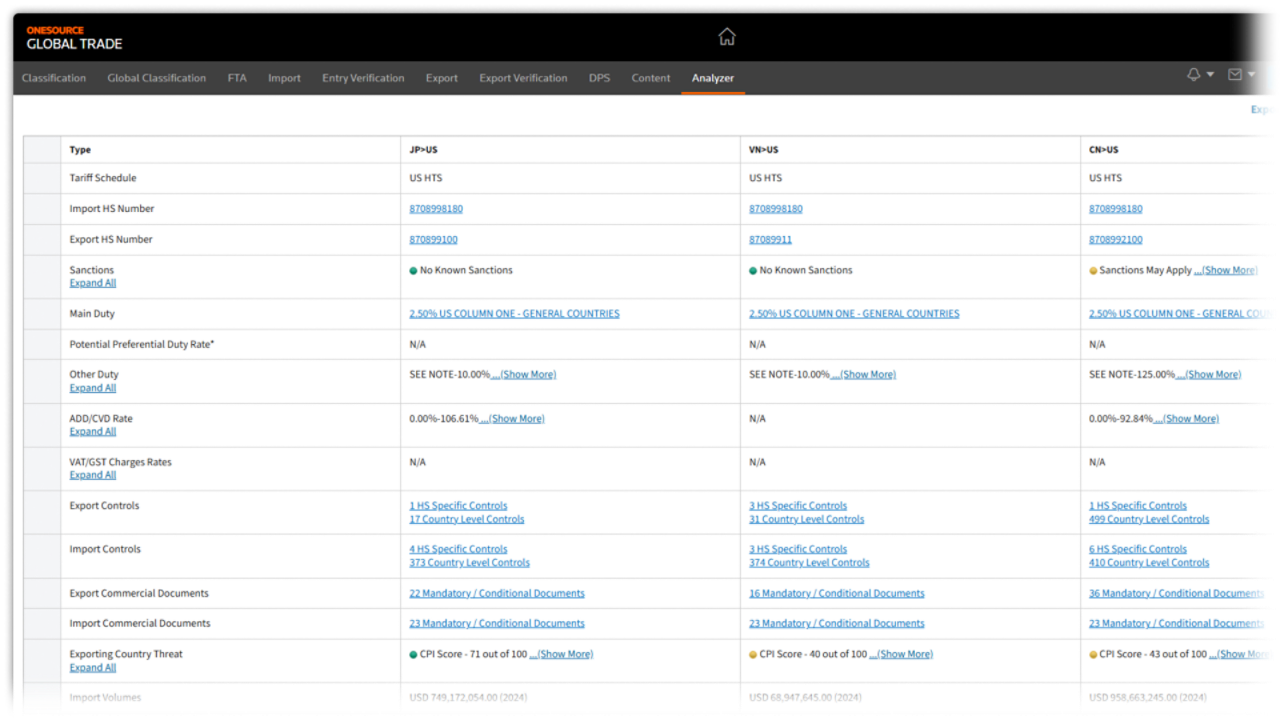Click the home icon in the header
Viewport: 1280px width, 720px height.
(x=727, y=35)
